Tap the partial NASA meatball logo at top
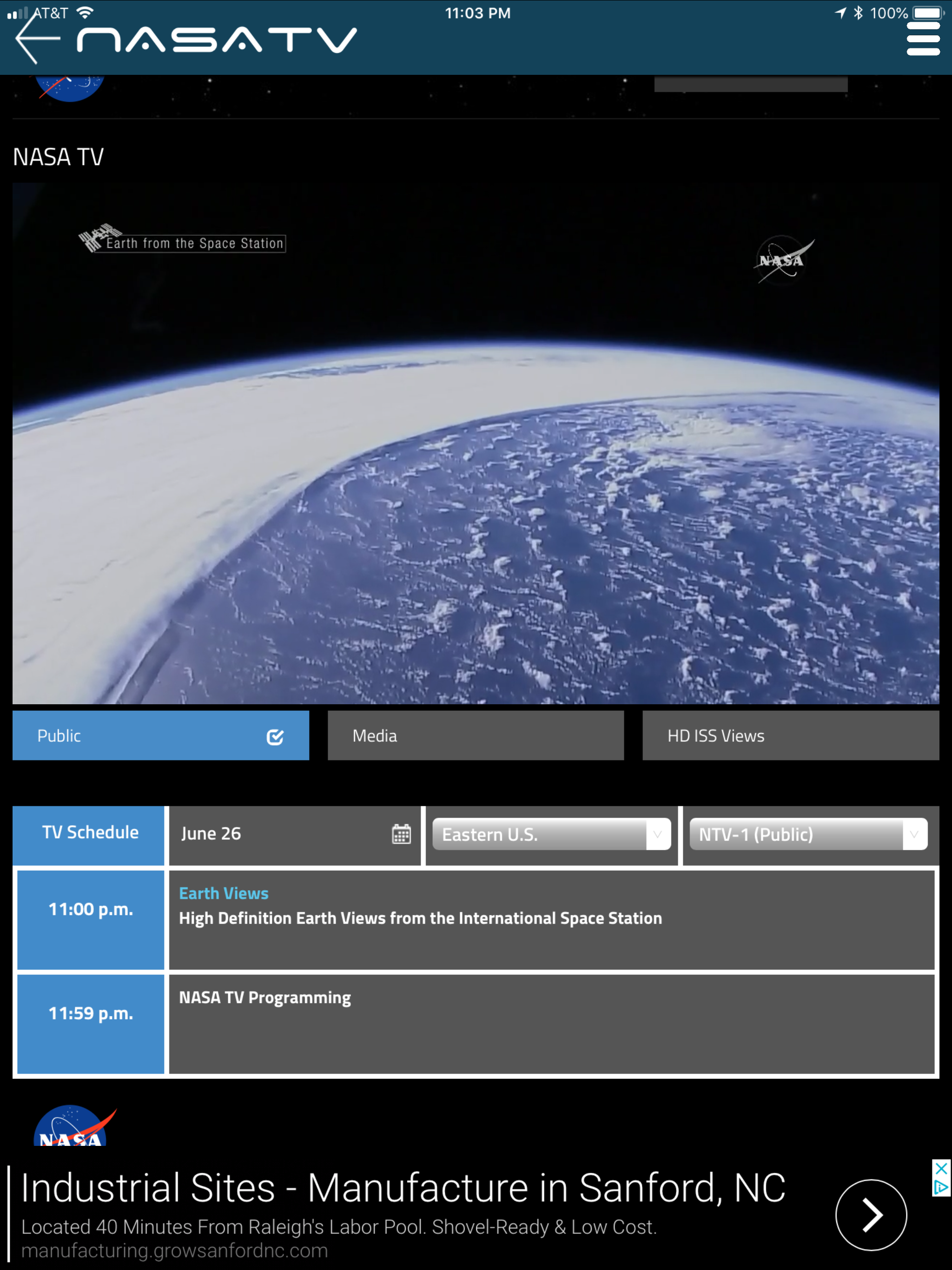Screen dimensions: 952x1270 point(69,87)
